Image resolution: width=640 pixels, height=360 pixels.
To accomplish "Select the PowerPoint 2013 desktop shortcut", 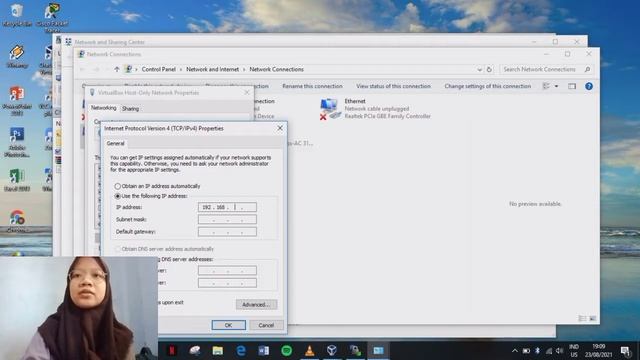I will pyautogui.click(x=17, y=101).
